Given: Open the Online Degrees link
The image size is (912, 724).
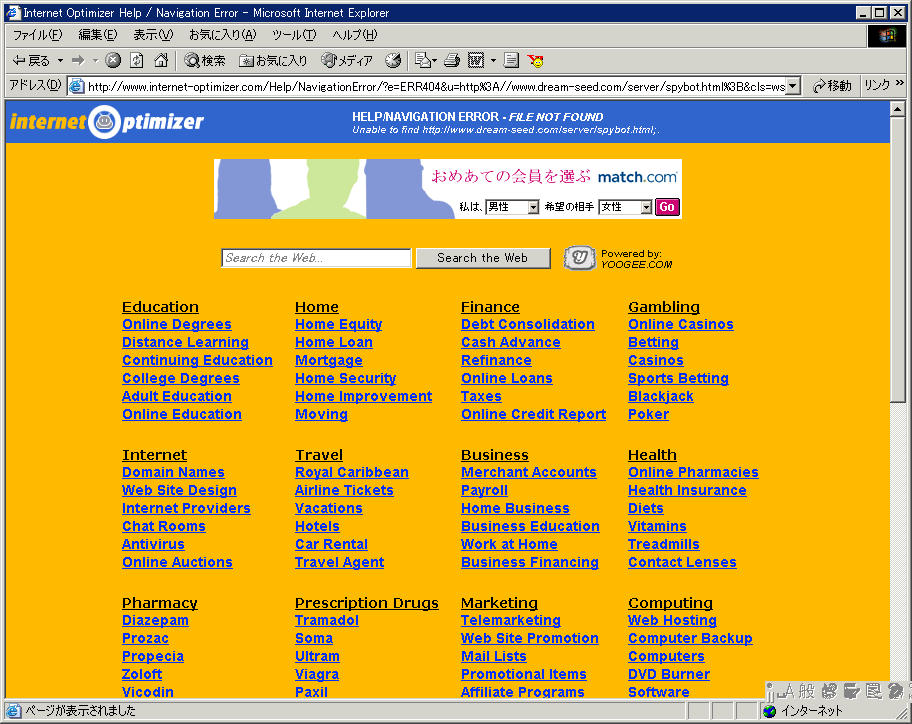Looking at the screenshot, I should tap(177, 324).
